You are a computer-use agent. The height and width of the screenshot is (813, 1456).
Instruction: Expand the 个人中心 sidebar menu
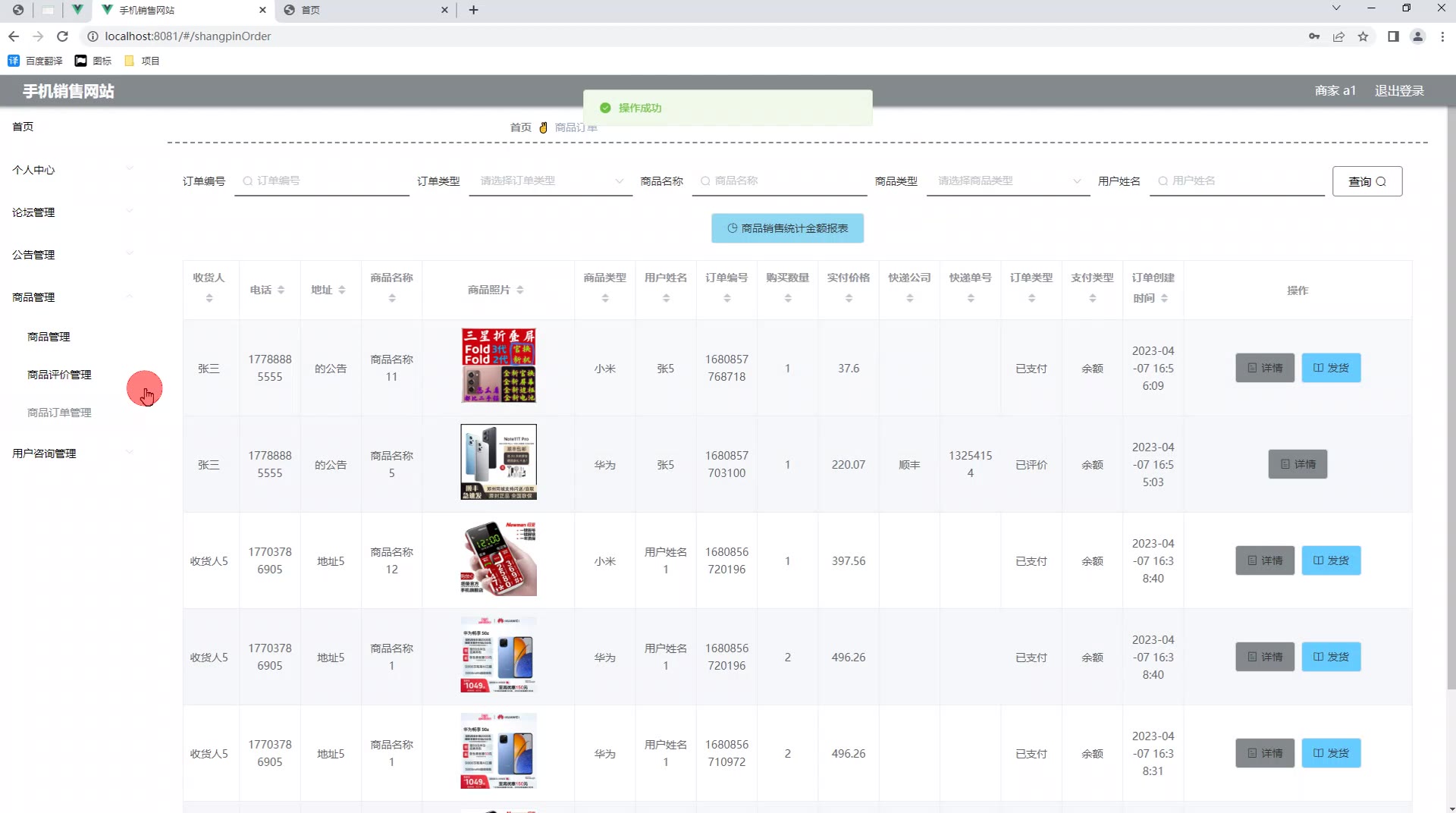click(x=72, y=170)
